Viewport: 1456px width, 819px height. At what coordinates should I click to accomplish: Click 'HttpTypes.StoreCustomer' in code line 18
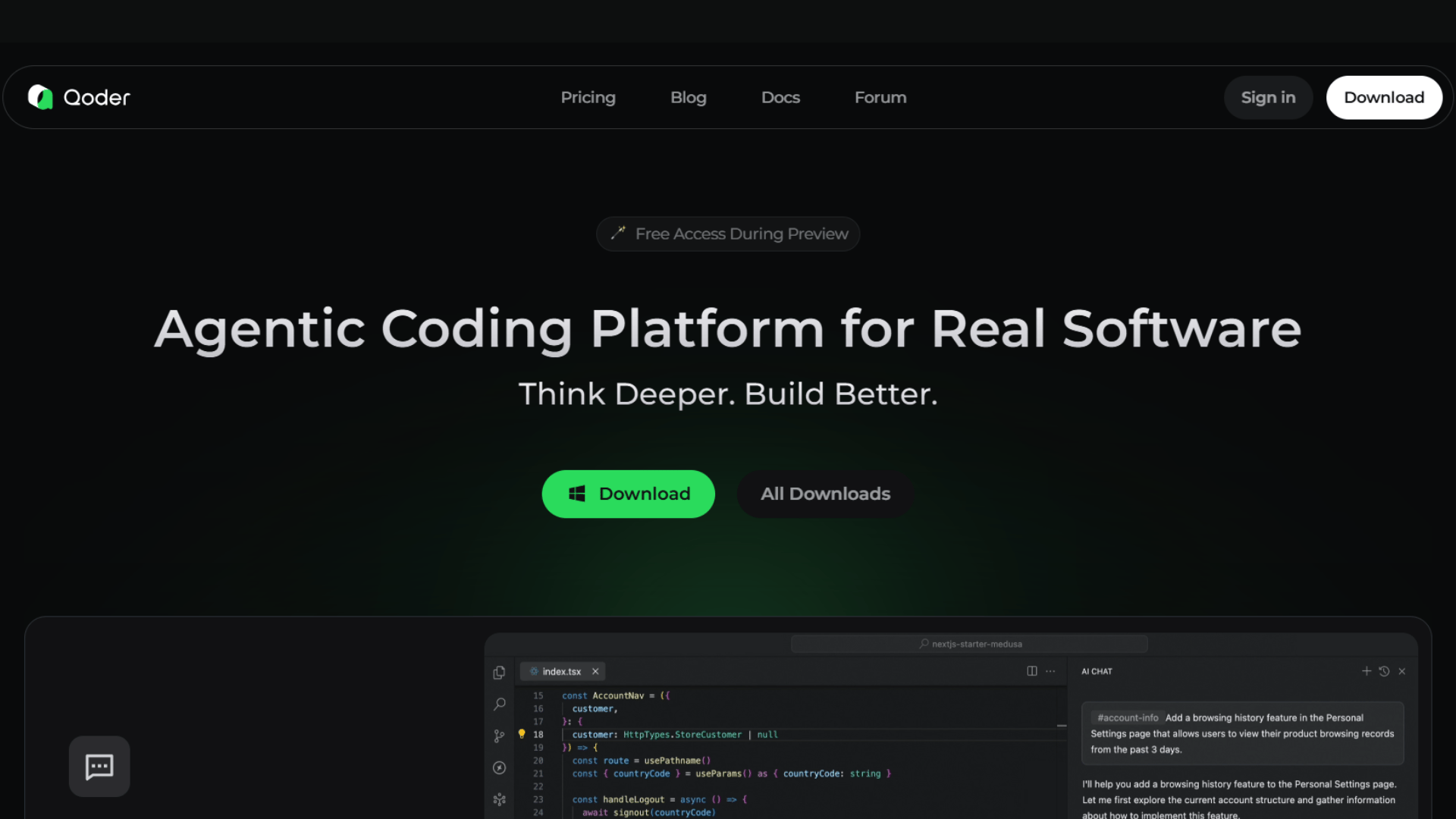pyautogui.click(x=682, y=734)
